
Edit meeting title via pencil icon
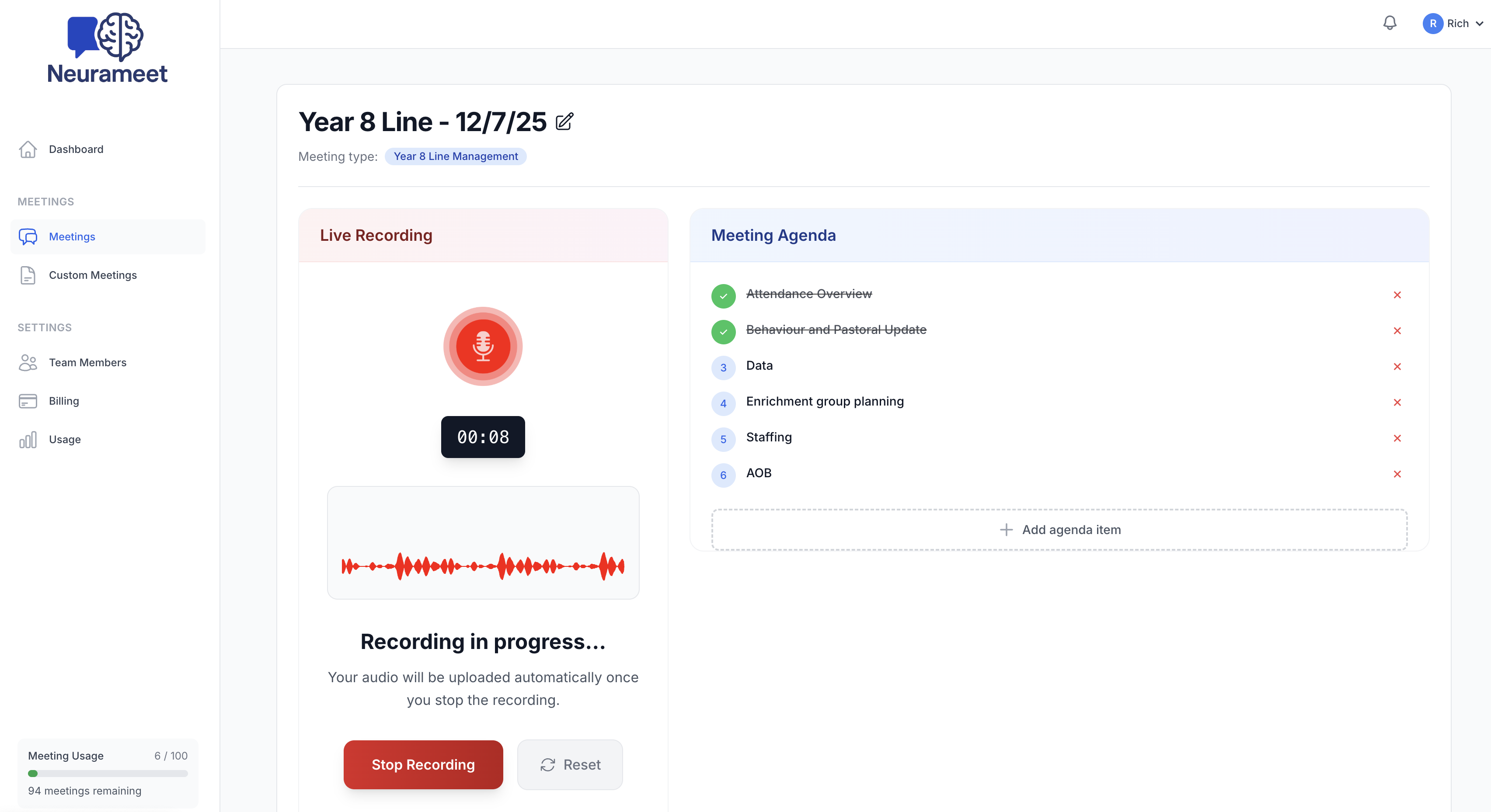coord(565,122)
